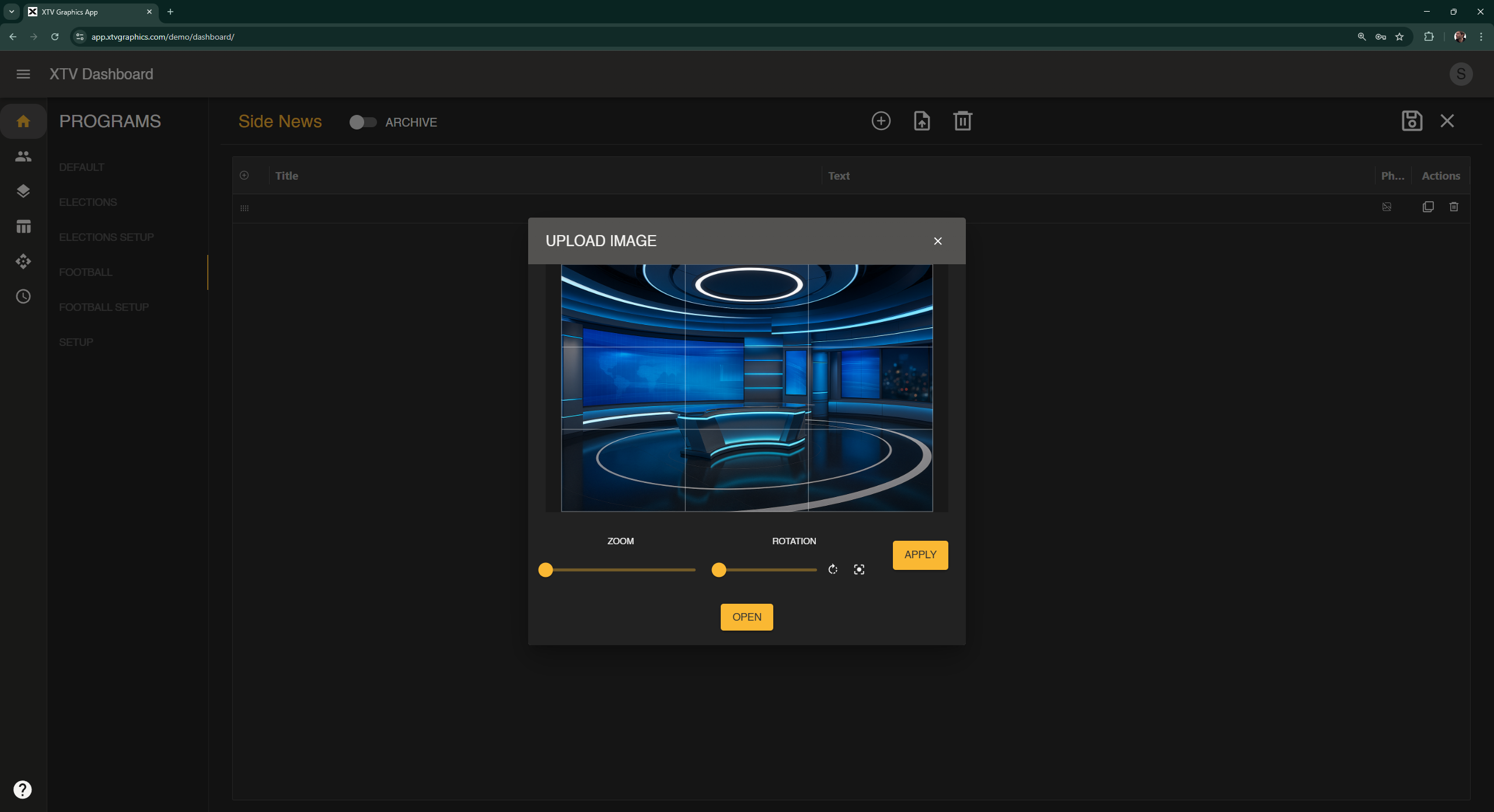1494x812 pixels.
Task: Open the Users panel from the sidebar
Action: (x=23, y=156)
